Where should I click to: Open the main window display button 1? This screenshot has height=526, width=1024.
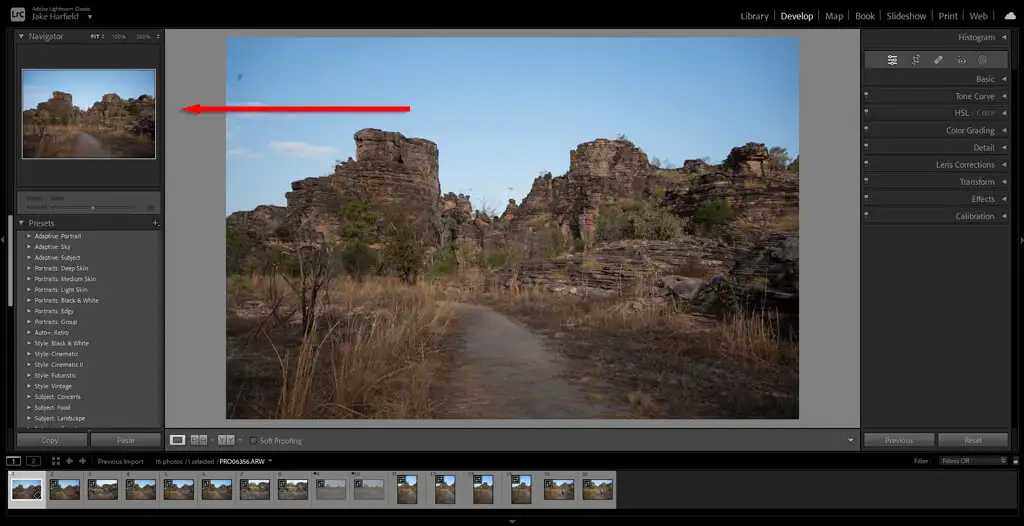13,461
